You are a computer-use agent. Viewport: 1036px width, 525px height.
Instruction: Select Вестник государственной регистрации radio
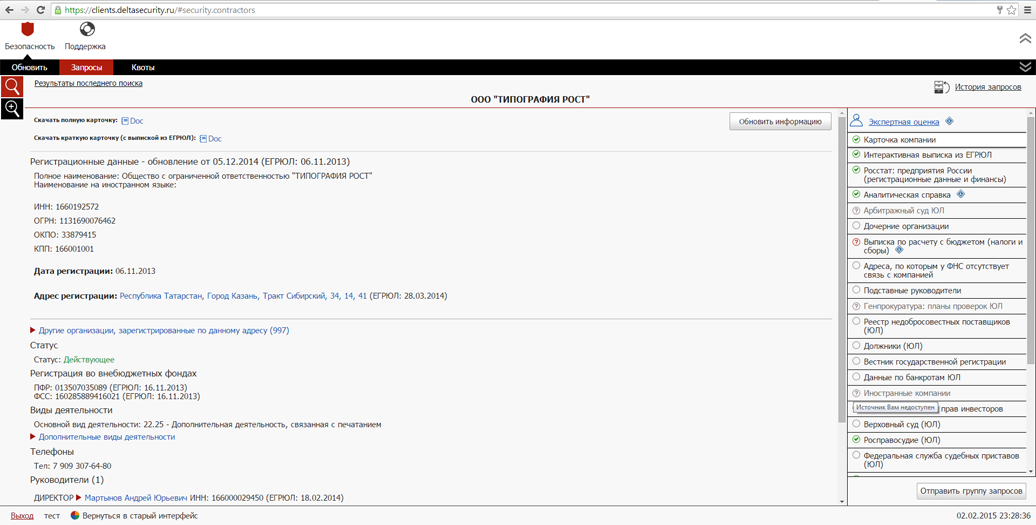tap(856, 361)
